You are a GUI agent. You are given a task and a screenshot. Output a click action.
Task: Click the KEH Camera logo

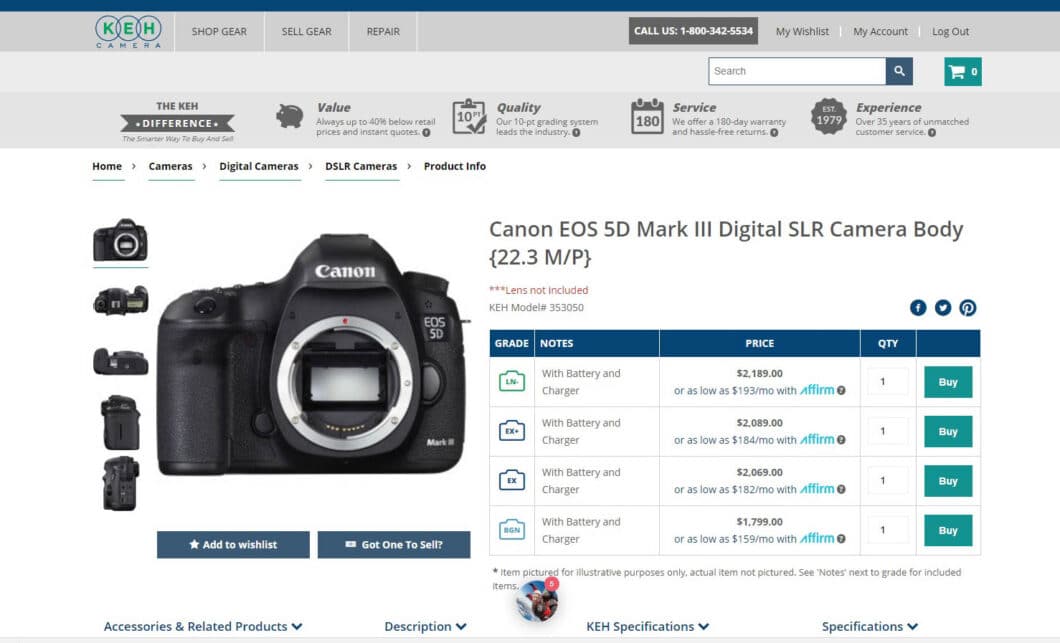point(128,31)
